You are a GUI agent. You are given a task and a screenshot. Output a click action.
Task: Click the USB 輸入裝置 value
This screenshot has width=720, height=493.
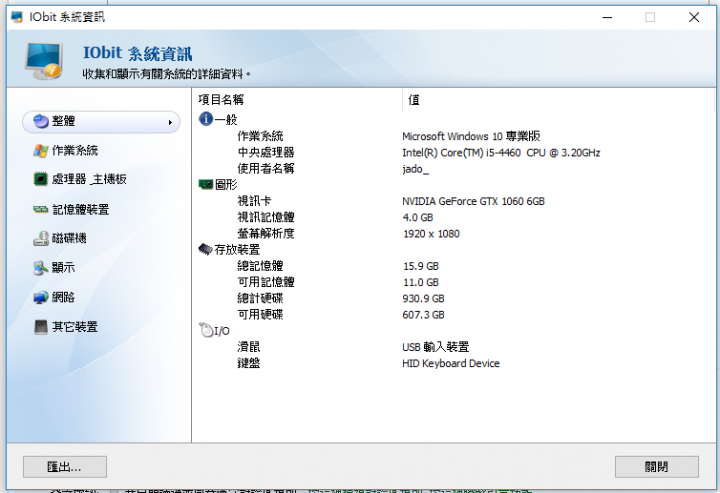tap(436, 347)
